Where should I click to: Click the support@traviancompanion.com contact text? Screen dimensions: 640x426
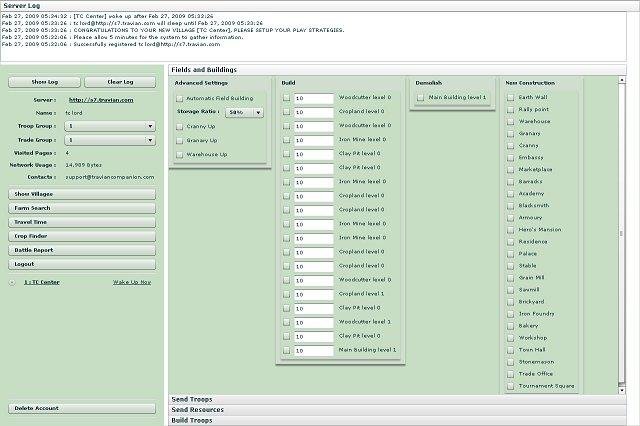coord(110,178)
